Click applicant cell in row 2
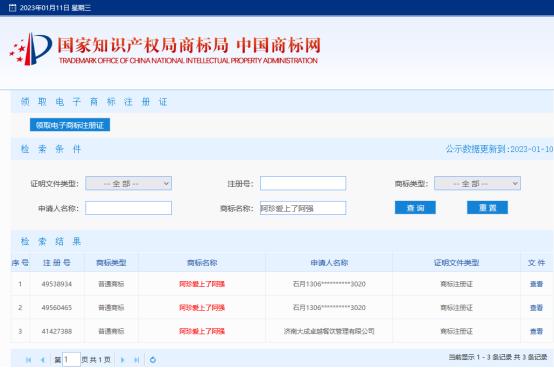 [x=329, y=308]
